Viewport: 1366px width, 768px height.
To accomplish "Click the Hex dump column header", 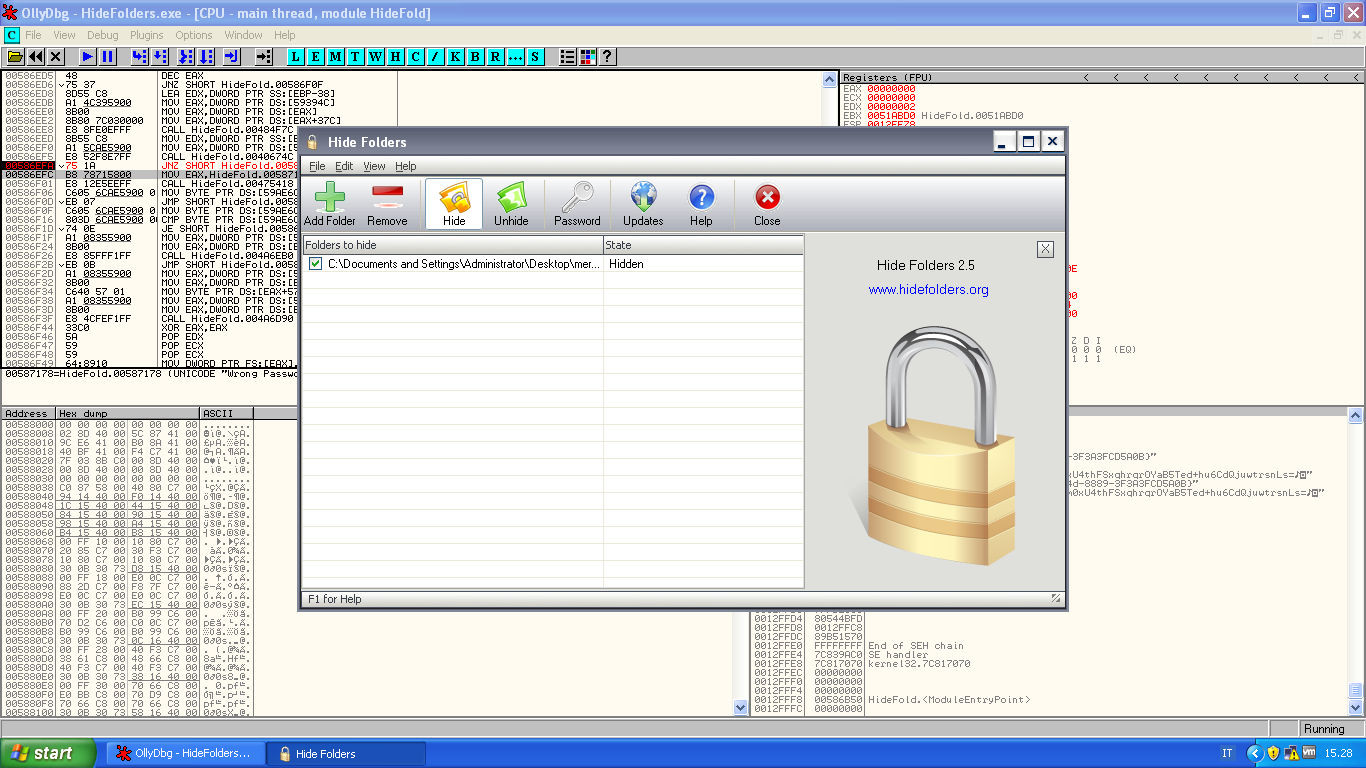I will [x=127, y=413].
